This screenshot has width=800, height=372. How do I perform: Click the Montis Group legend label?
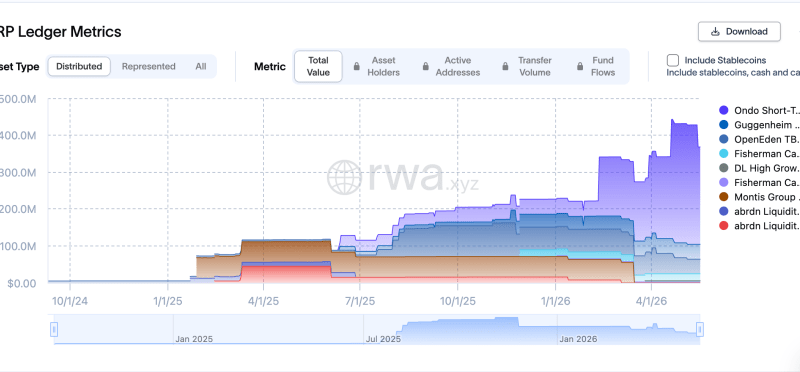(767, 197)
